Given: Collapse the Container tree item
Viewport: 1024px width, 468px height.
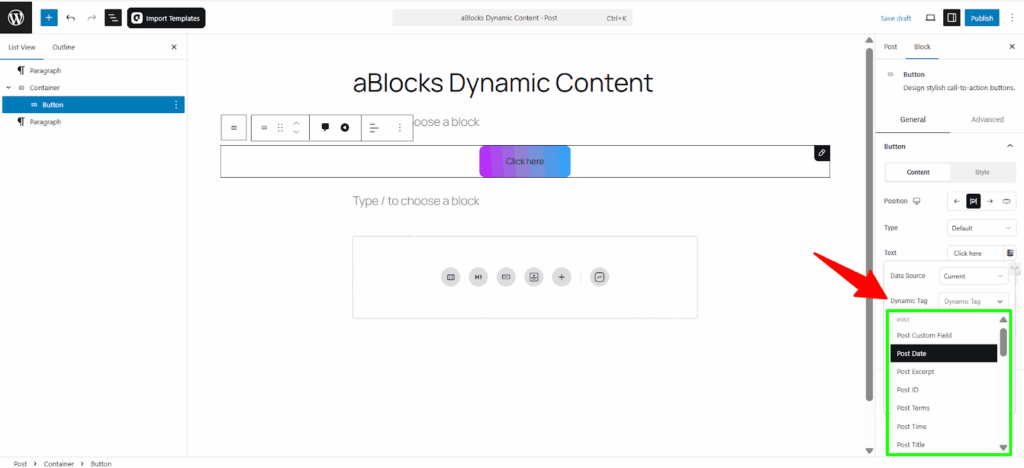Looking at the screenshot, I should (x=8, y=87).
